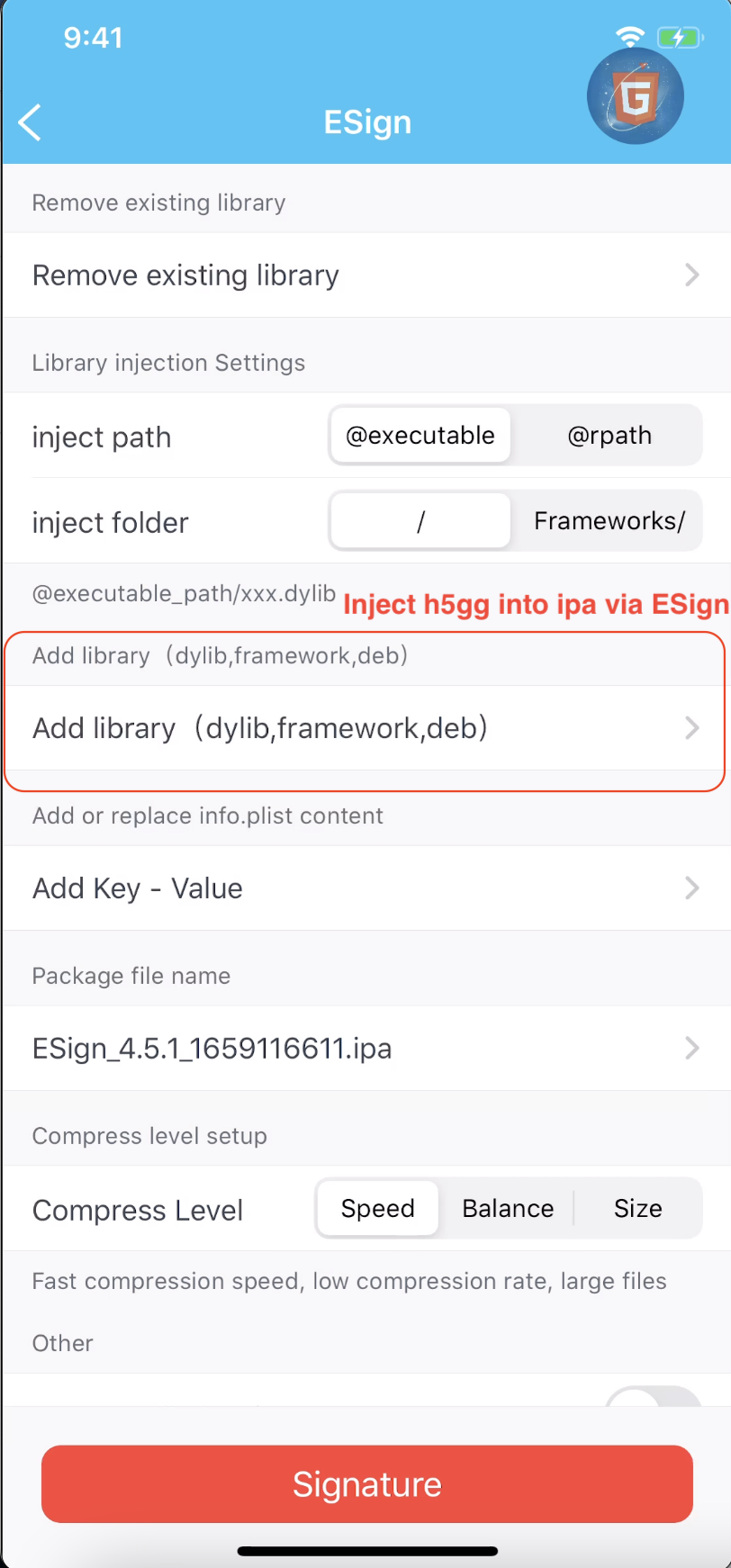Open Remove existing library chevron
Image resolution: width=731 pixels, height=1568 pixels.
click(x=691, y=275)
